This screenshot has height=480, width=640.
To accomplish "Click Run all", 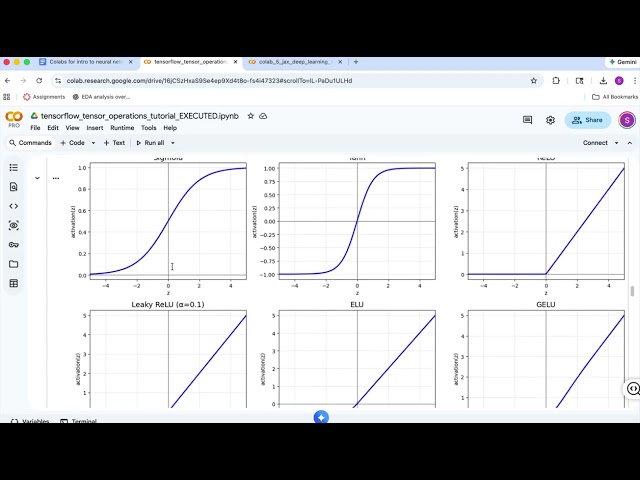I will point(150,143).
